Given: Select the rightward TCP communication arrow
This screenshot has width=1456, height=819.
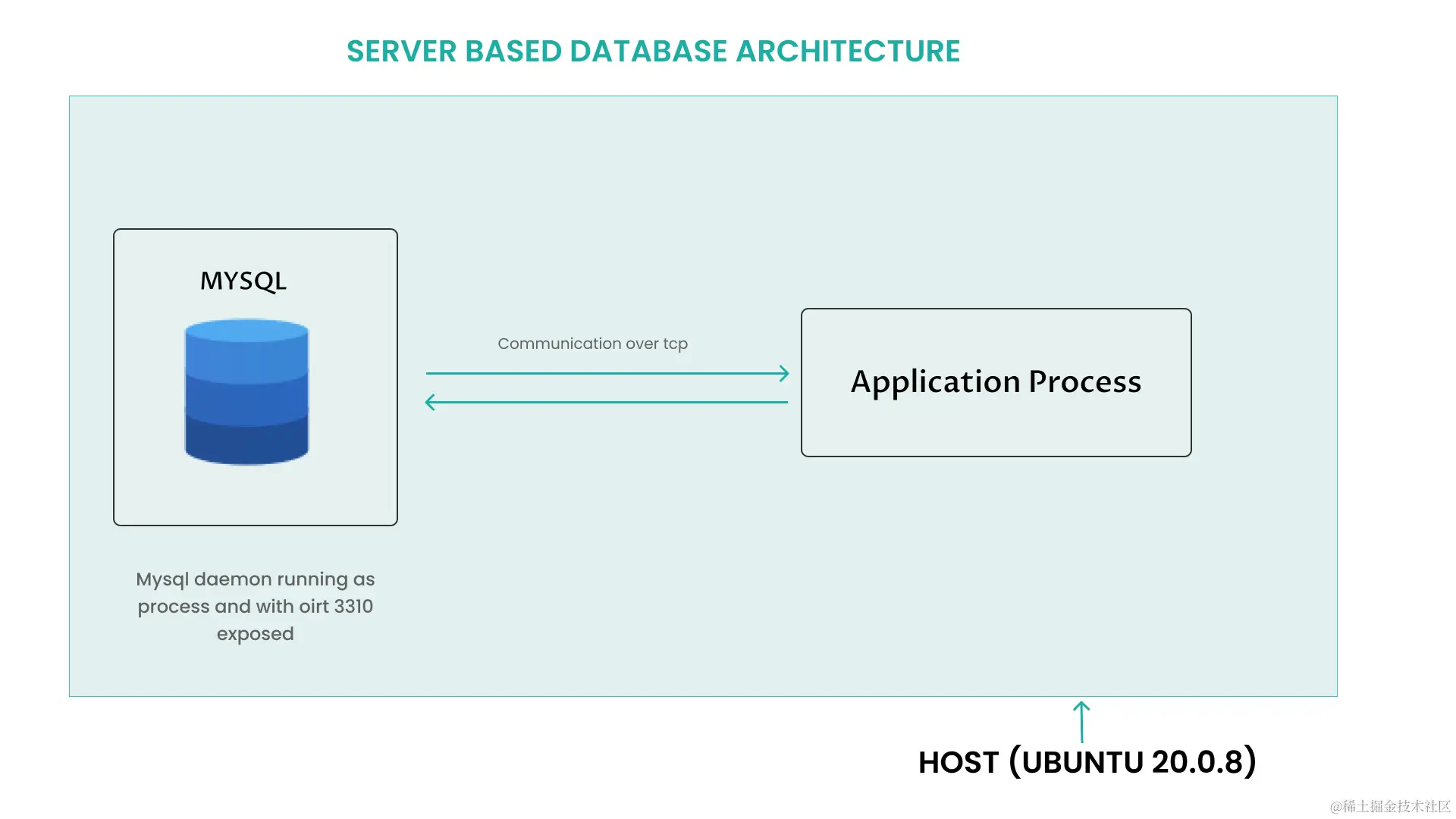Looking at the screenshot, I should pos(607,373).
